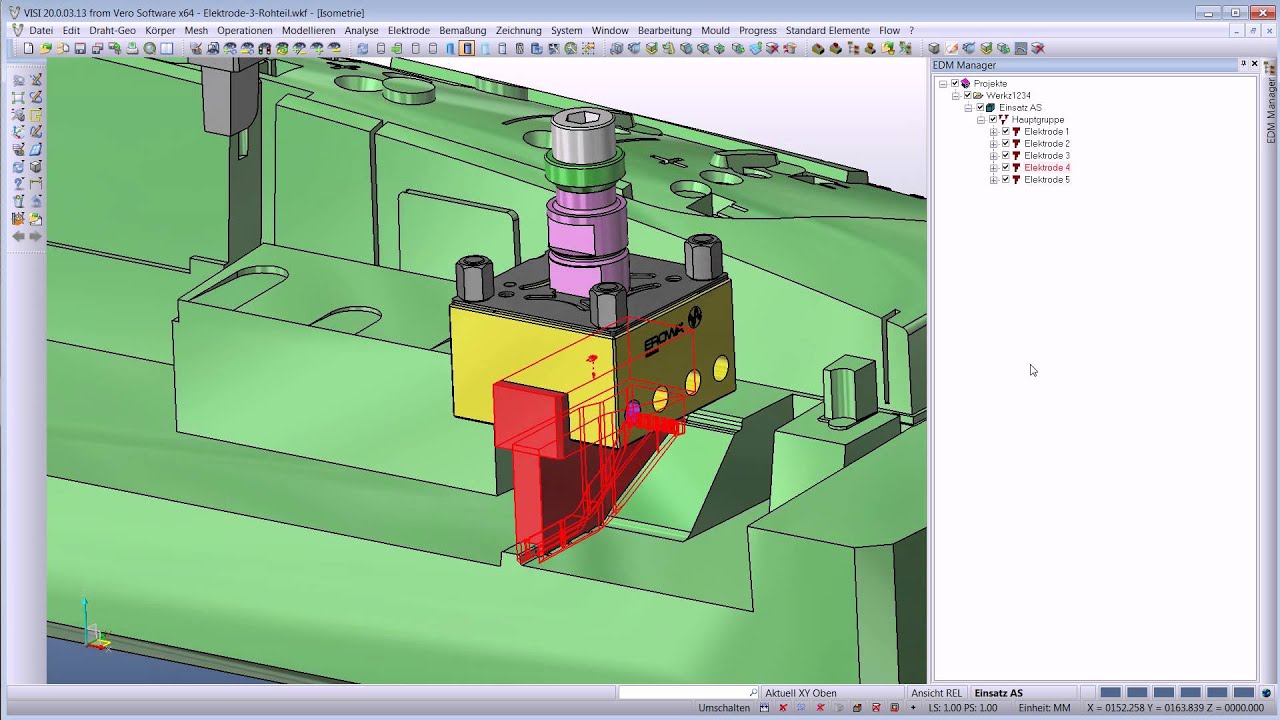Screen dimensions: 1280x720
Task: Click the search magnifier in the status field
Action: tap(753, 693)
